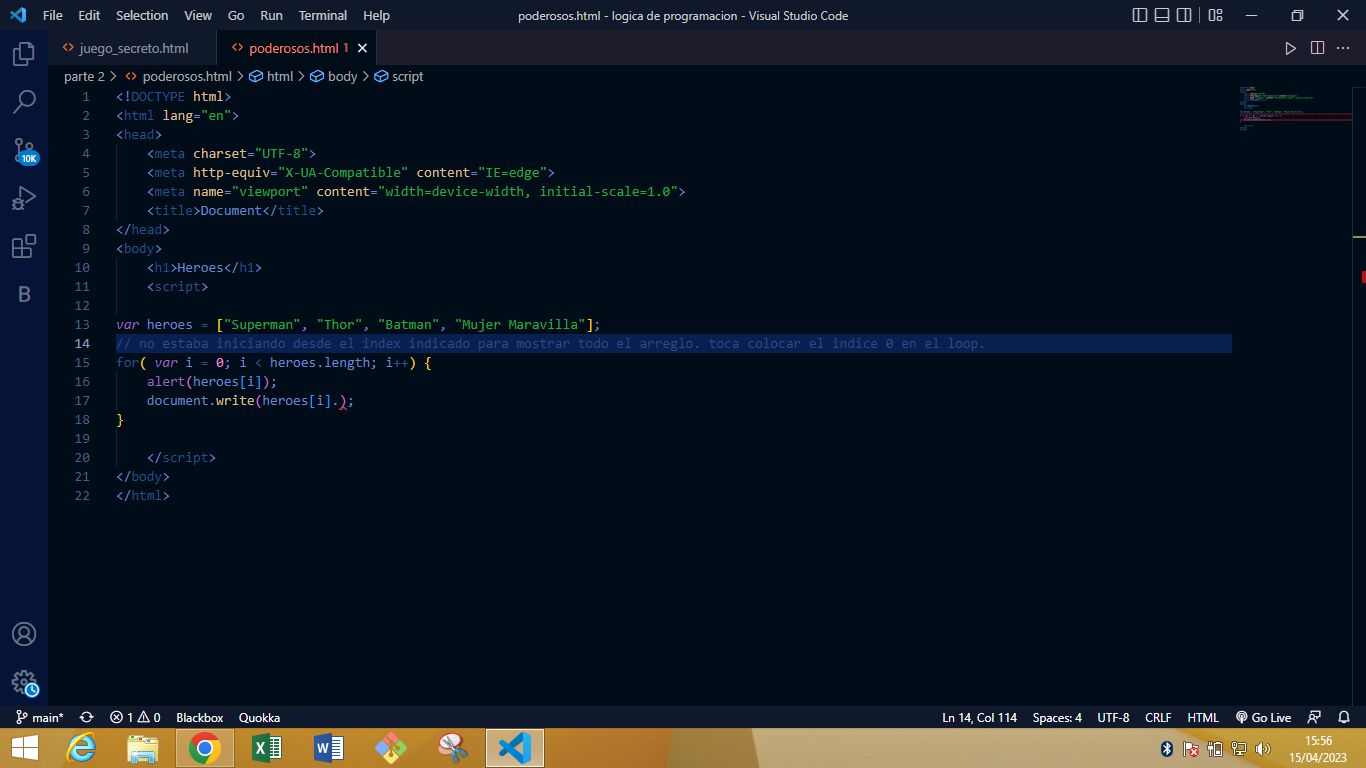The image size is (1366, 768).
Task: Open Excel from the taskbar
Action: pos(267,748)
